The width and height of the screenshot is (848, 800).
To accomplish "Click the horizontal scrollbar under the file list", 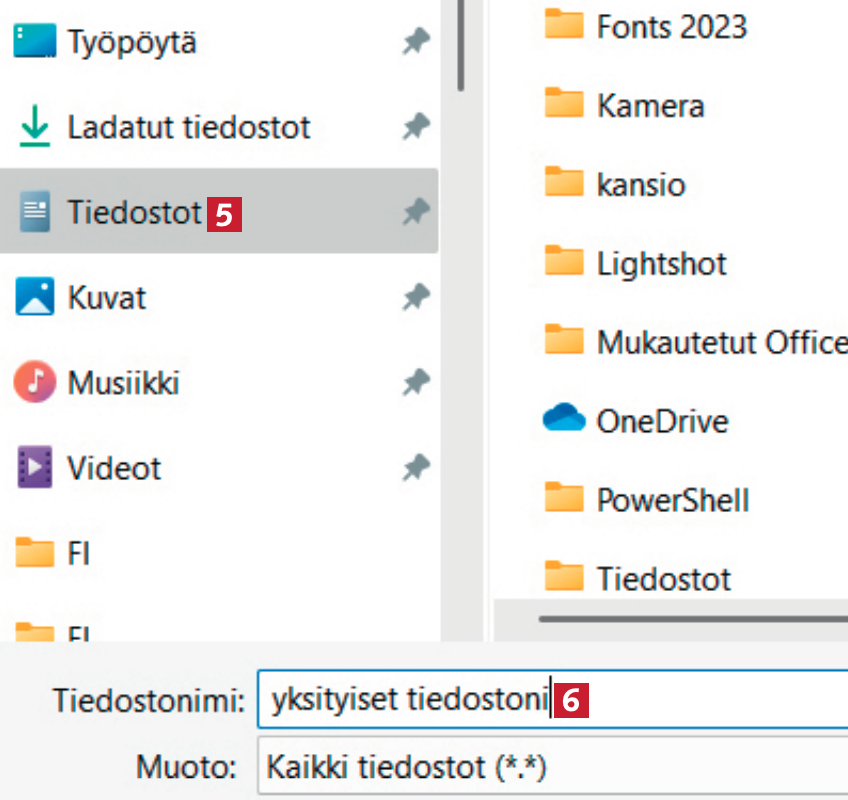I will (690, 620).
